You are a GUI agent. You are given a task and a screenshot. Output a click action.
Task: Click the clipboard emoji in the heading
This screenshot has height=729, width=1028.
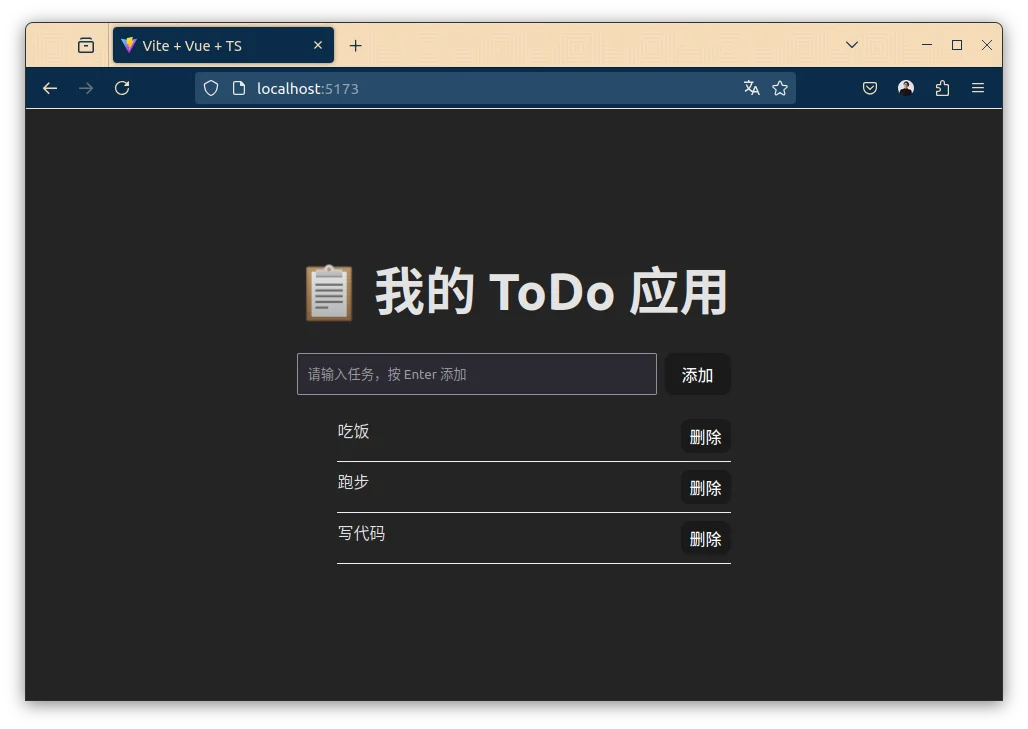(x=328, y=292)
